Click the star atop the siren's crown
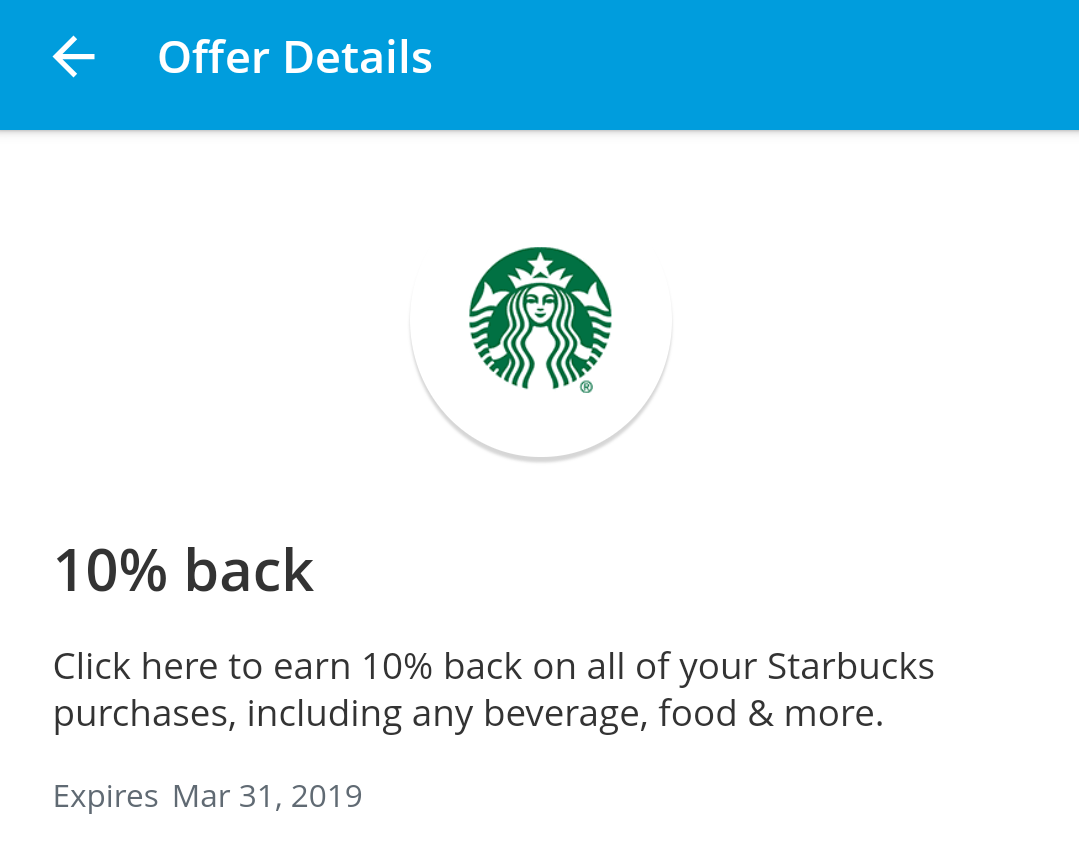Image resolution: width=1079 pixels, height=861 pixels. [541, 264]
